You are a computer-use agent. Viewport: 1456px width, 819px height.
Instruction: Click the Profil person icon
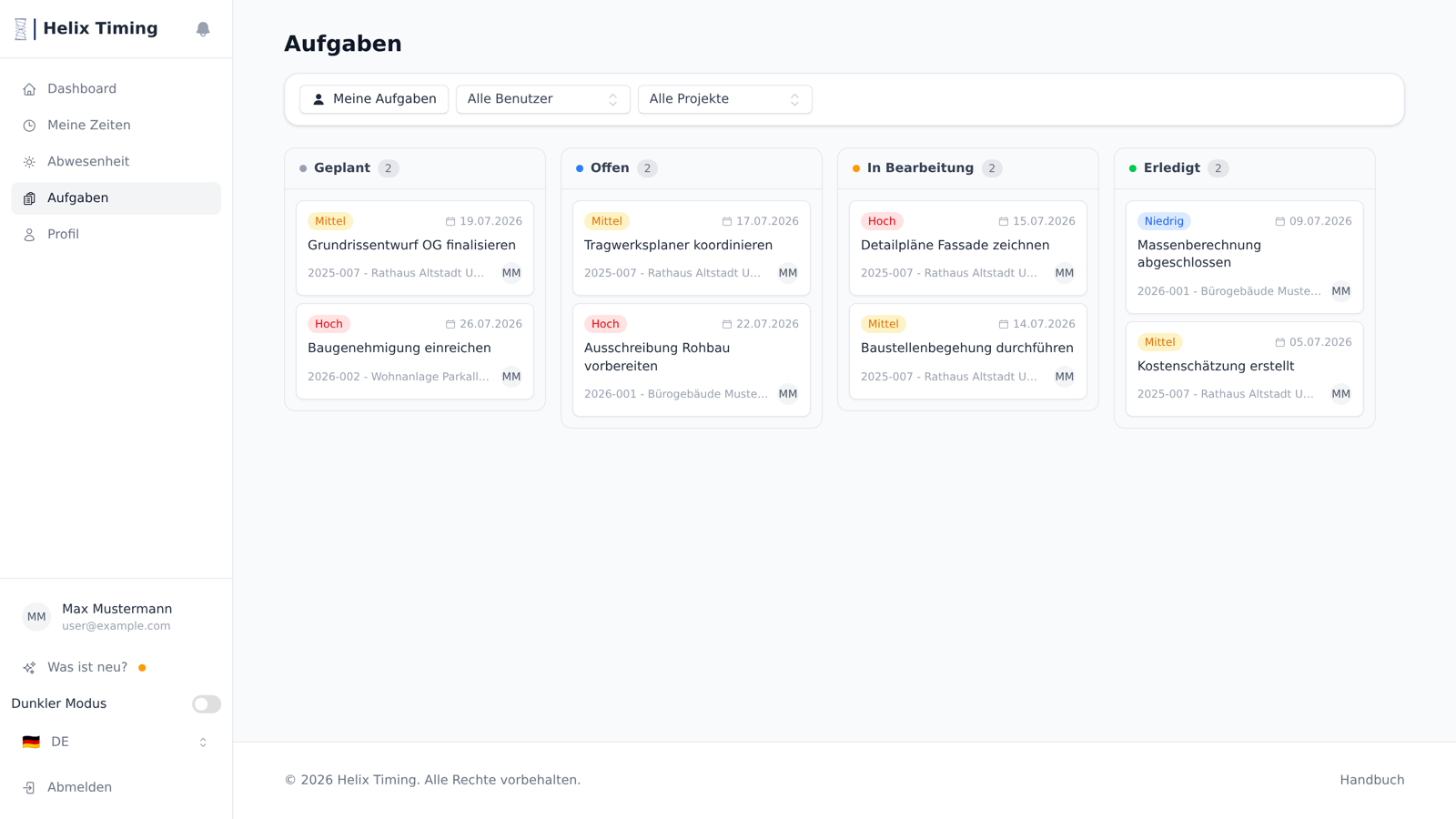pyautogui.click(x=29, y=235)
